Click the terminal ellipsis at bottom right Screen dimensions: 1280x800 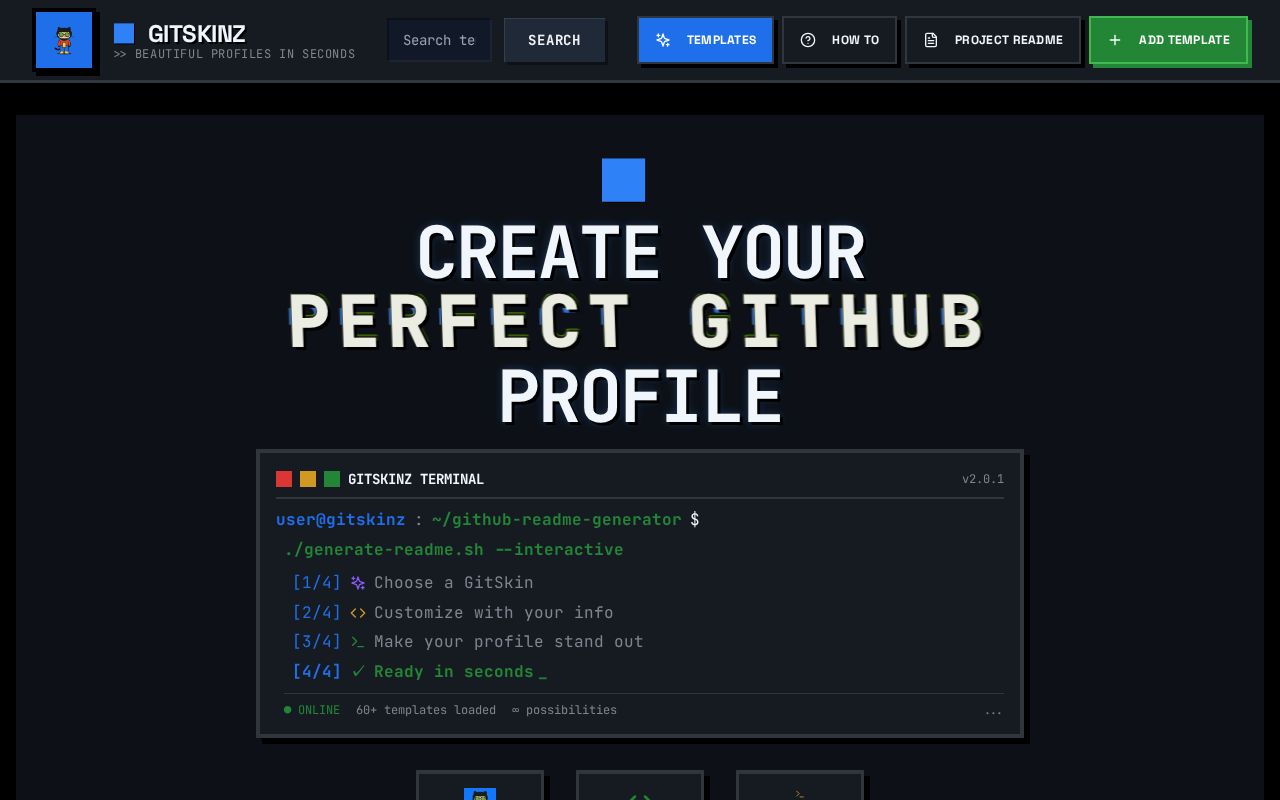(993, 711)
